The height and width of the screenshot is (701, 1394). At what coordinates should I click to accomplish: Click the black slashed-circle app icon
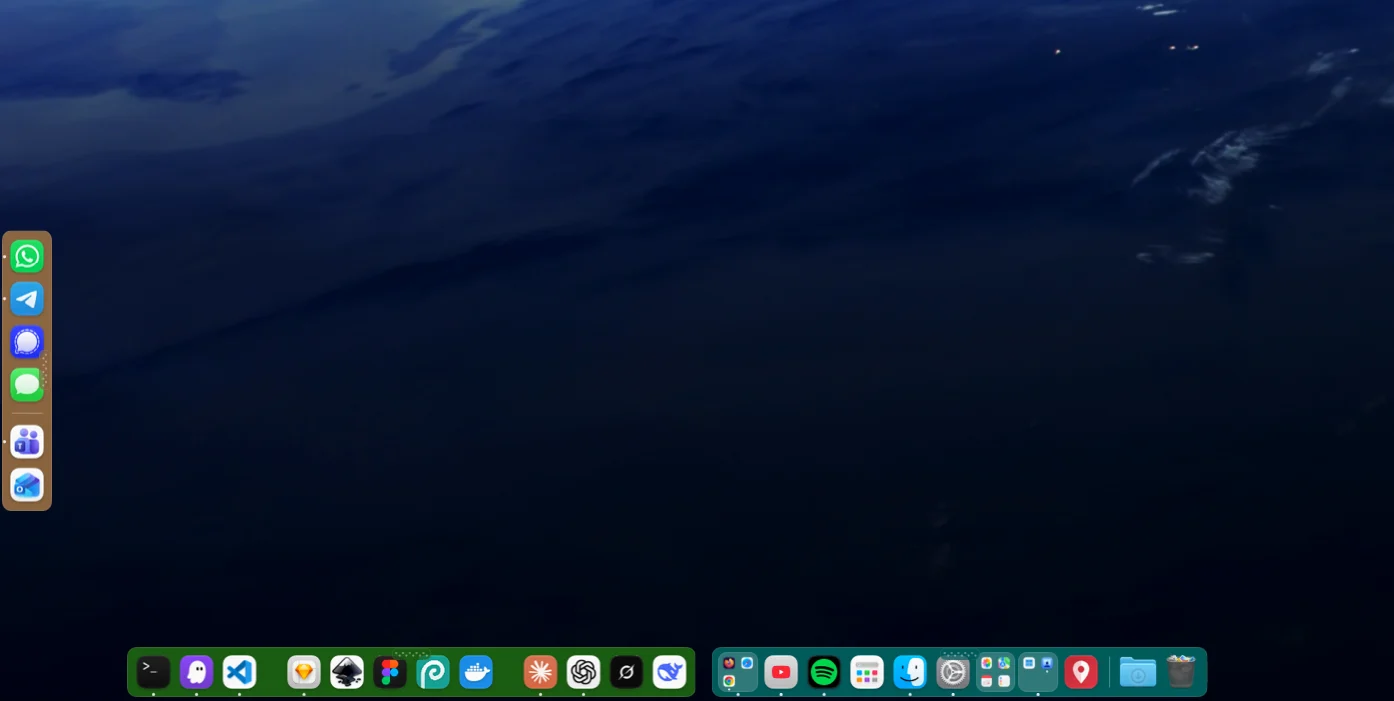click(626, 672)
